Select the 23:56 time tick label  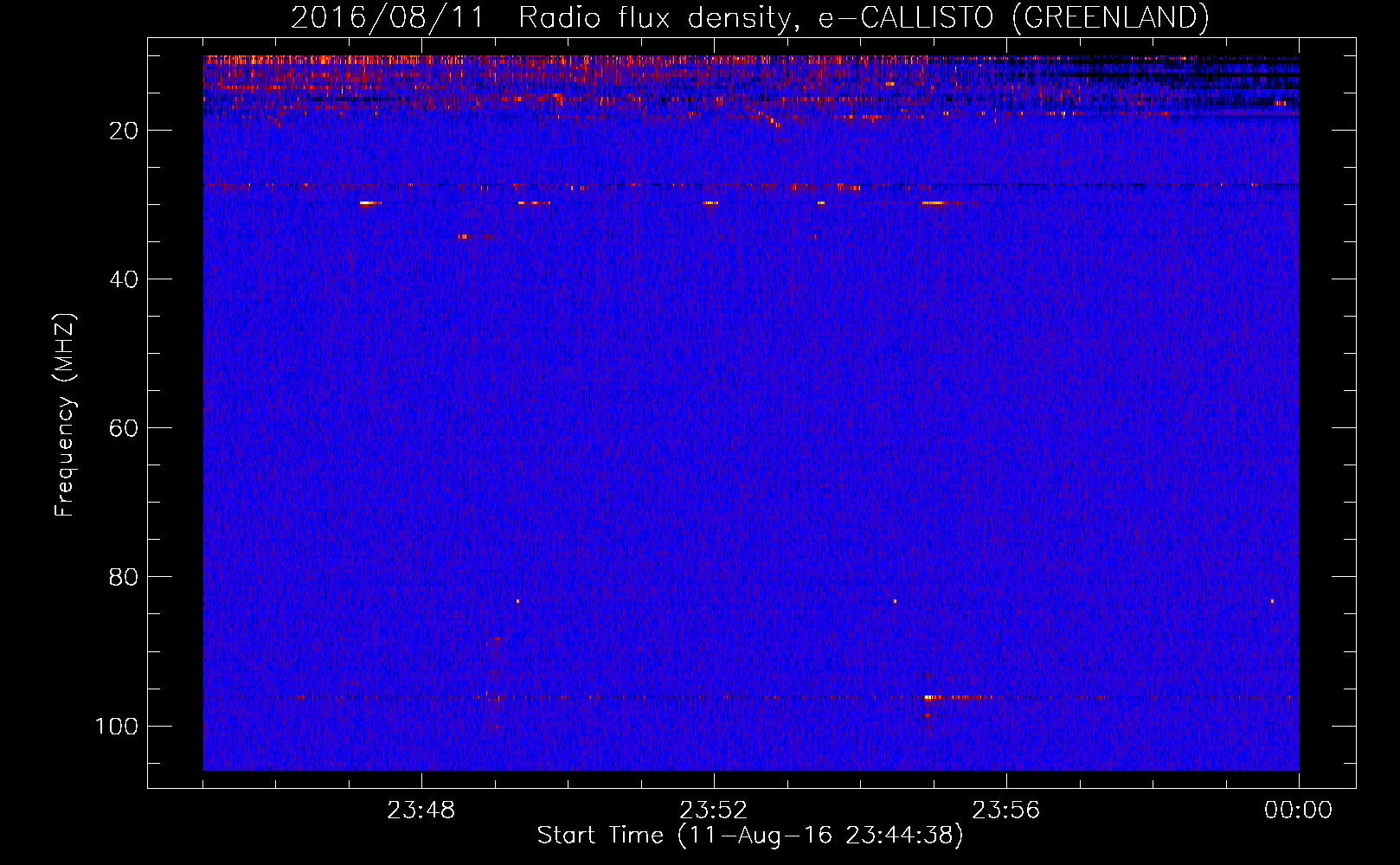pos(1005,811)
